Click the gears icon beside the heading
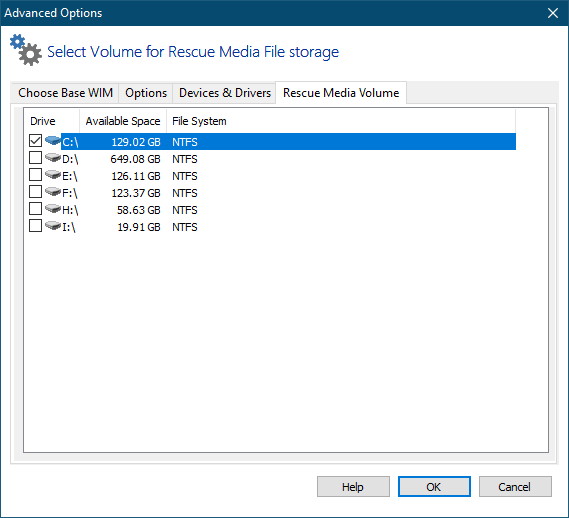569x518 pixels. [25, 50]
